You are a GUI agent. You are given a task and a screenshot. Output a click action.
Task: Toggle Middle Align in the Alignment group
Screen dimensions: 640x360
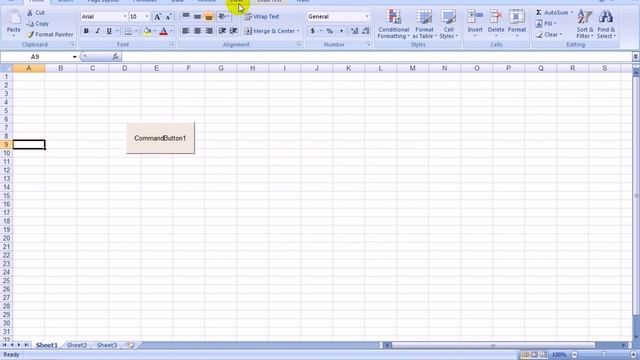197,17
